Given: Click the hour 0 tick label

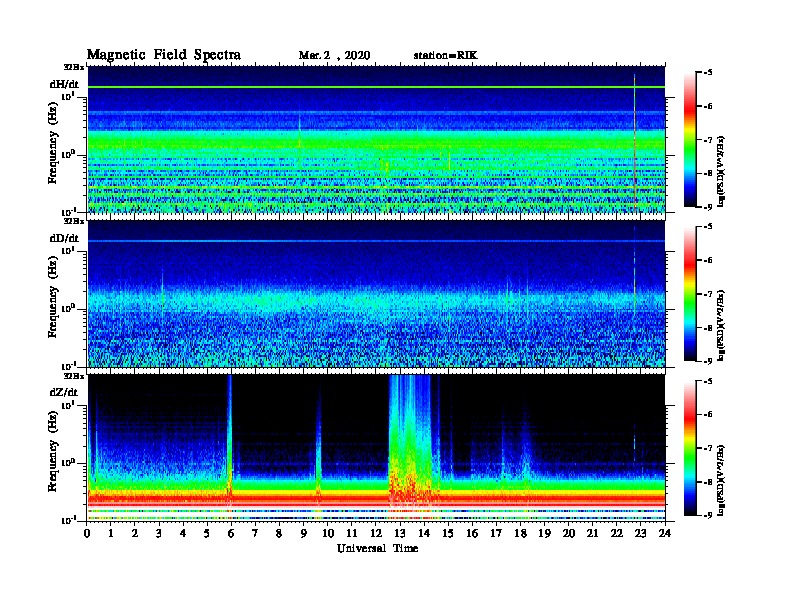Looking at the screenshot, I should (x=87, y=534).
